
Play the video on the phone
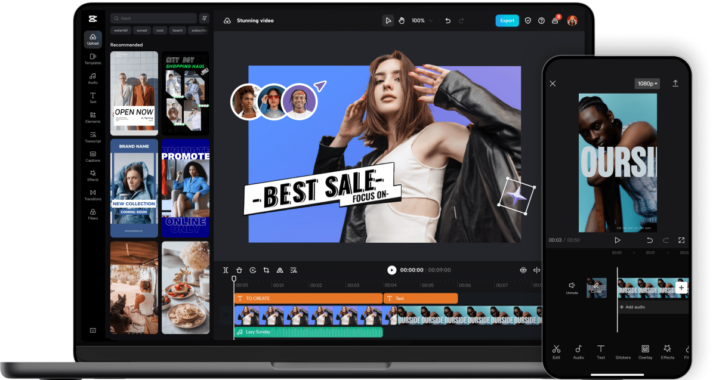point(617,240)
